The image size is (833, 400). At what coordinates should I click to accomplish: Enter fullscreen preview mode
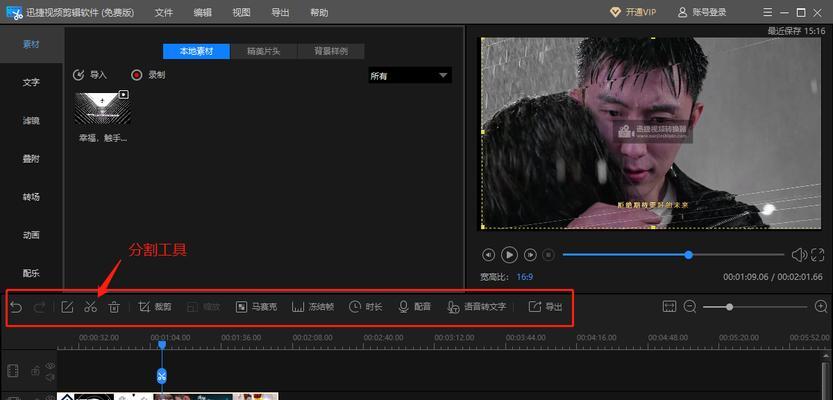point(818,255)
